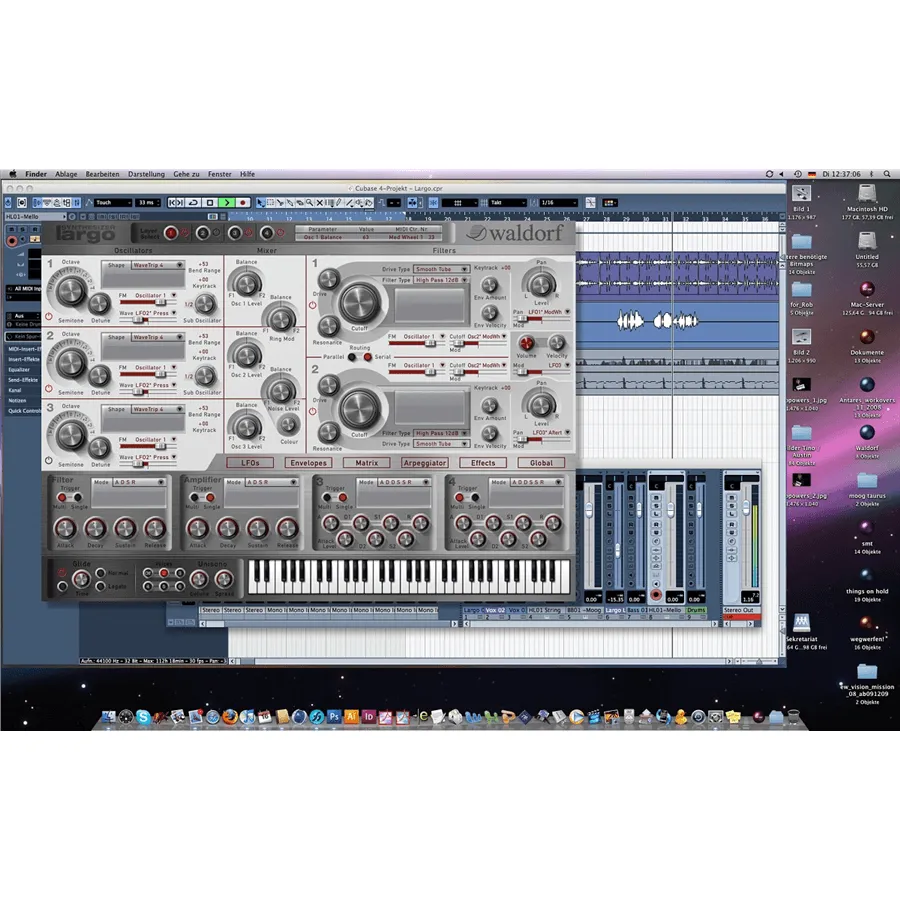
Task: Select Largo layer 4 button
Action: coord(267,233)
